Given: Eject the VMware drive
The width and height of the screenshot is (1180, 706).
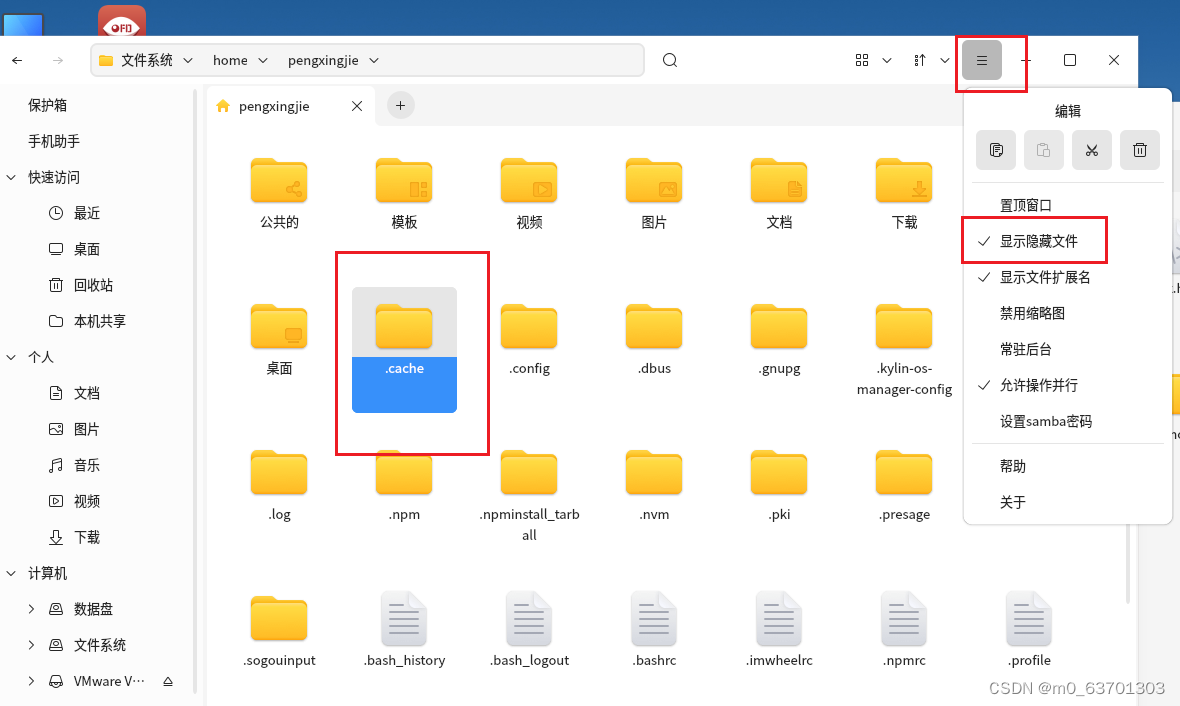Looking at the screenshot, I should tap(168, 681).
